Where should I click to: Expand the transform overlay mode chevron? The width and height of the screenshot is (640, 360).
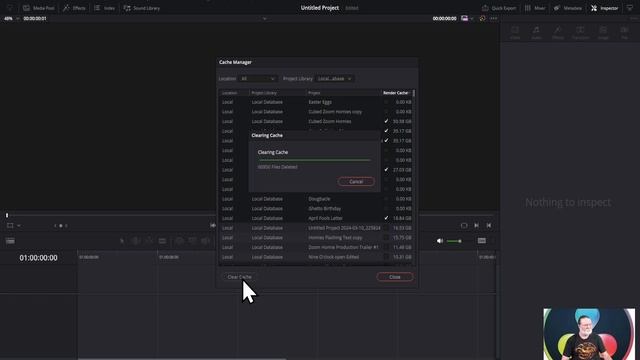pyautogui.click(x=19, y=225)
